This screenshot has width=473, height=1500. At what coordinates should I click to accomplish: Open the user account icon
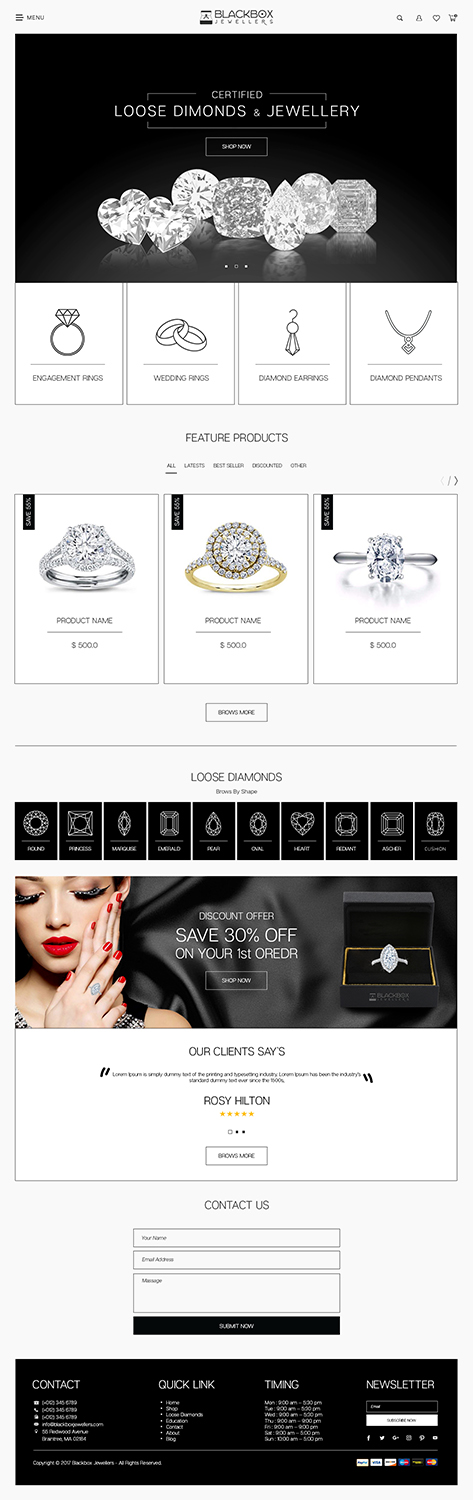[x=419, y=18]
